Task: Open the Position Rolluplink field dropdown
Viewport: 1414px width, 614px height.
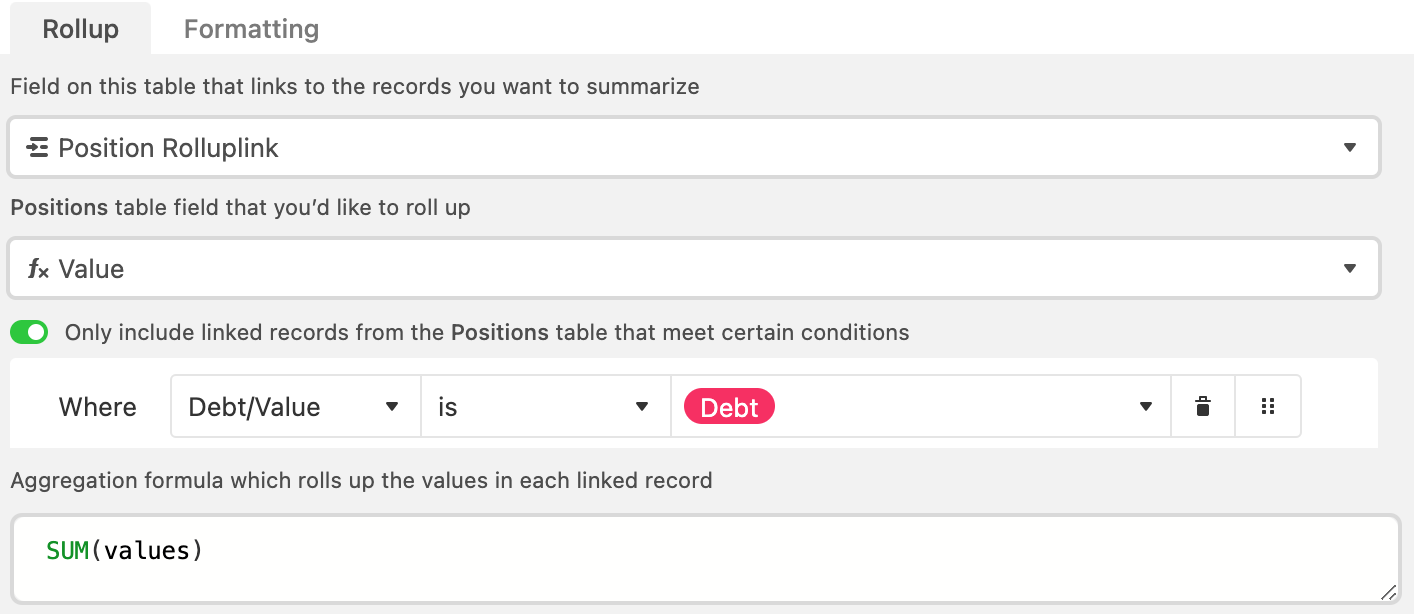Action: [x=694, y=148]
